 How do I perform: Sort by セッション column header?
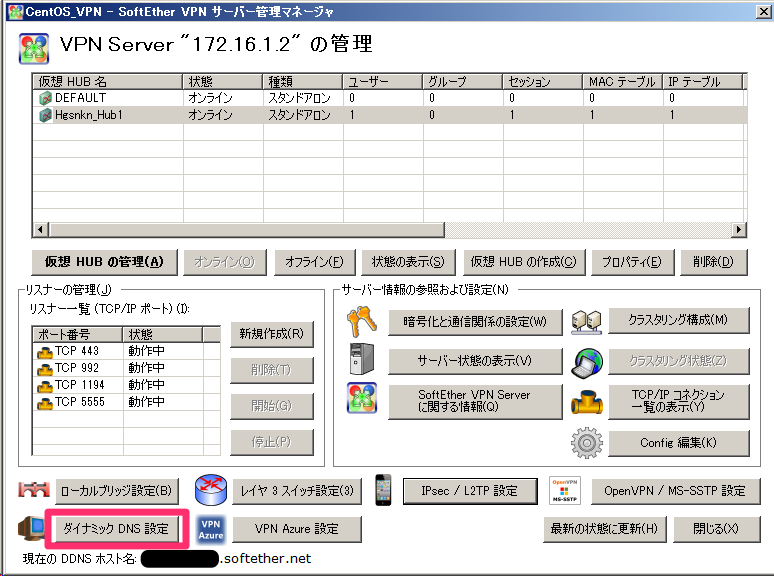click(x=542, y=81)
